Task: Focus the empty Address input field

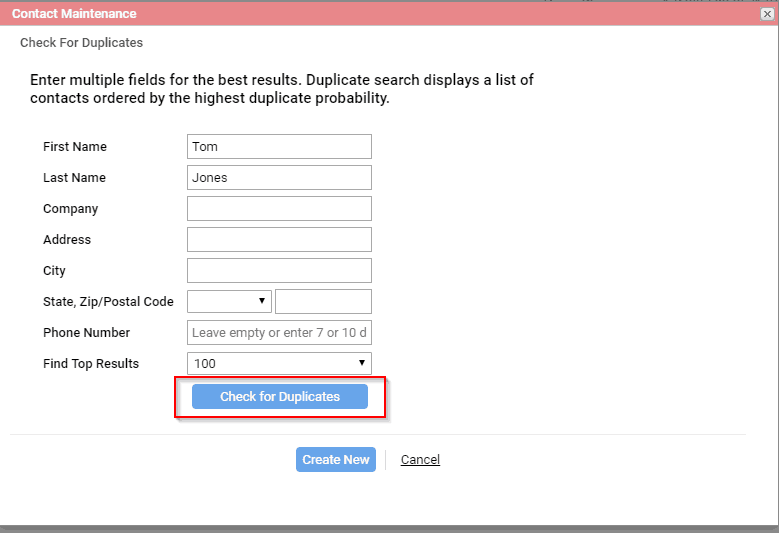Action: pos(279,239)
